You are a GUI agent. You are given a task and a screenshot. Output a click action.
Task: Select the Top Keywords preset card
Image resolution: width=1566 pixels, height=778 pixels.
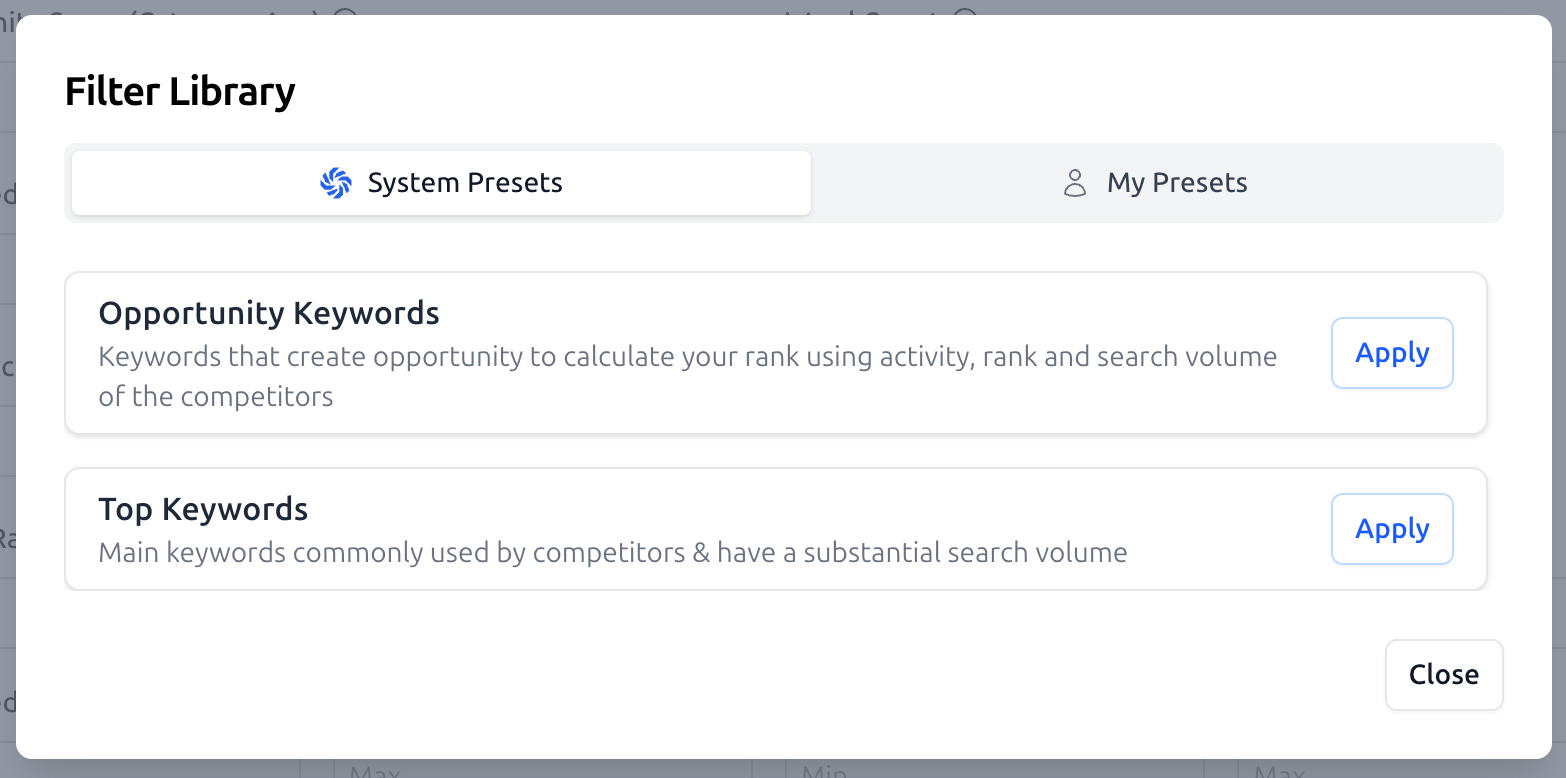coord(700,529)
